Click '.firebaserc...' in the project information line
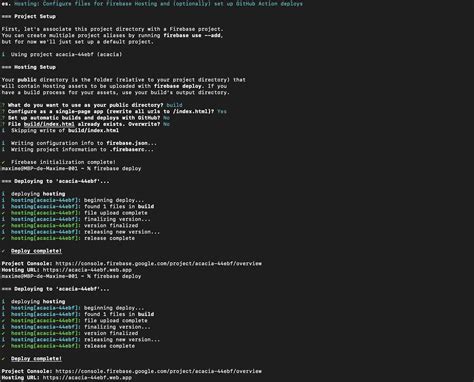Screen dimensions: 474x382 (x=131, y=149)
